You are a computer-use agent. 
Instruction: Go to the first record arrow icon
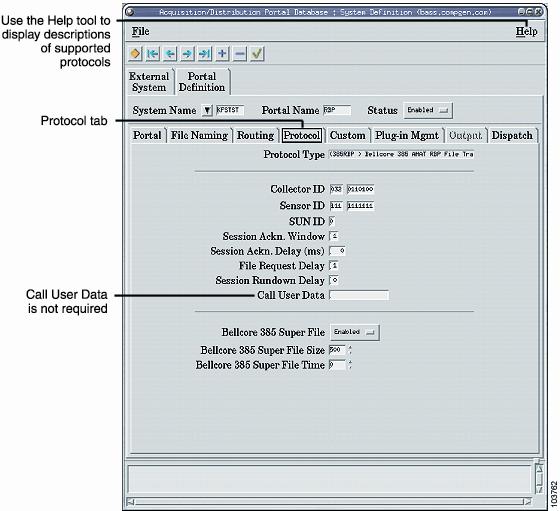click(x=153, y=54)
